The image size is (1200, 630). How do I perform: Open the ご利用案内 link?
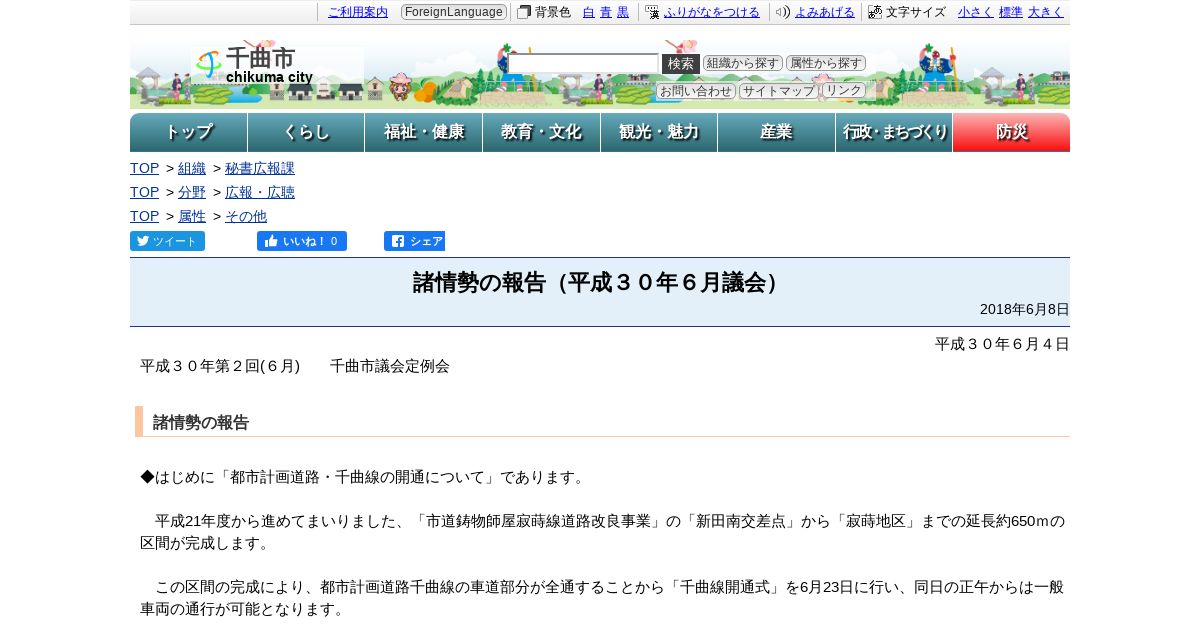[x=358, y=12]
